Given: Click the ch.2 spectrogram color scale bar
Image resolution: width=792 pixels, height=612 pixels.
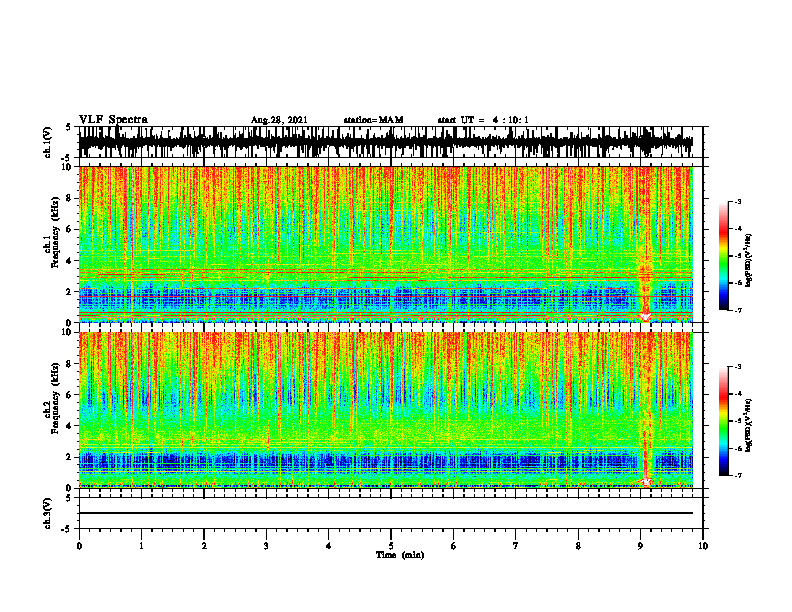Looking at the screenshot, I should pyautogui.click(x=723, y=421).
